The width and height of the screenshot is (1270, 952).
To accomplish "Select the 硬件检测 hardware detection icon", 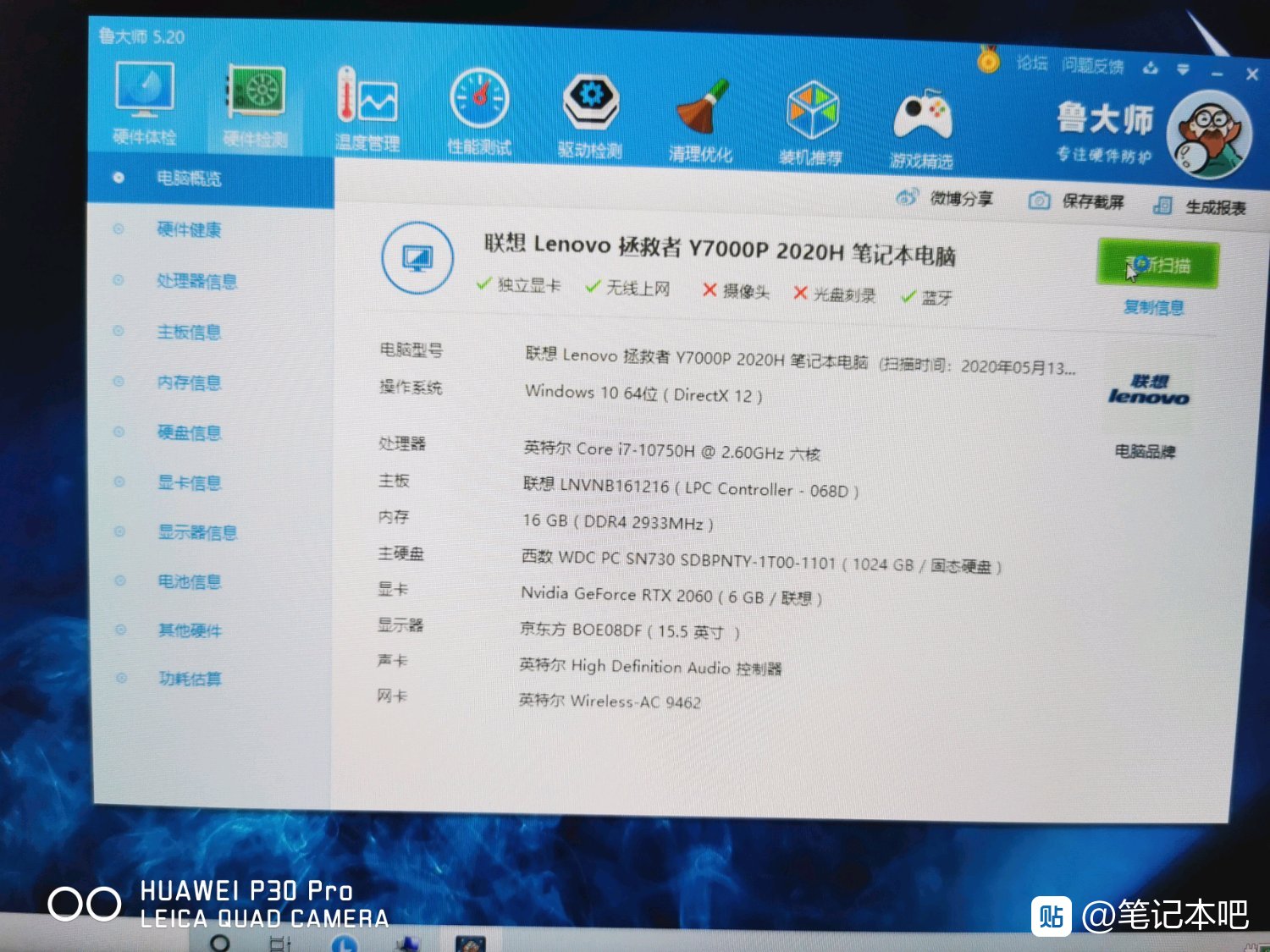I will pyautogui.click(x=255, y=106).
